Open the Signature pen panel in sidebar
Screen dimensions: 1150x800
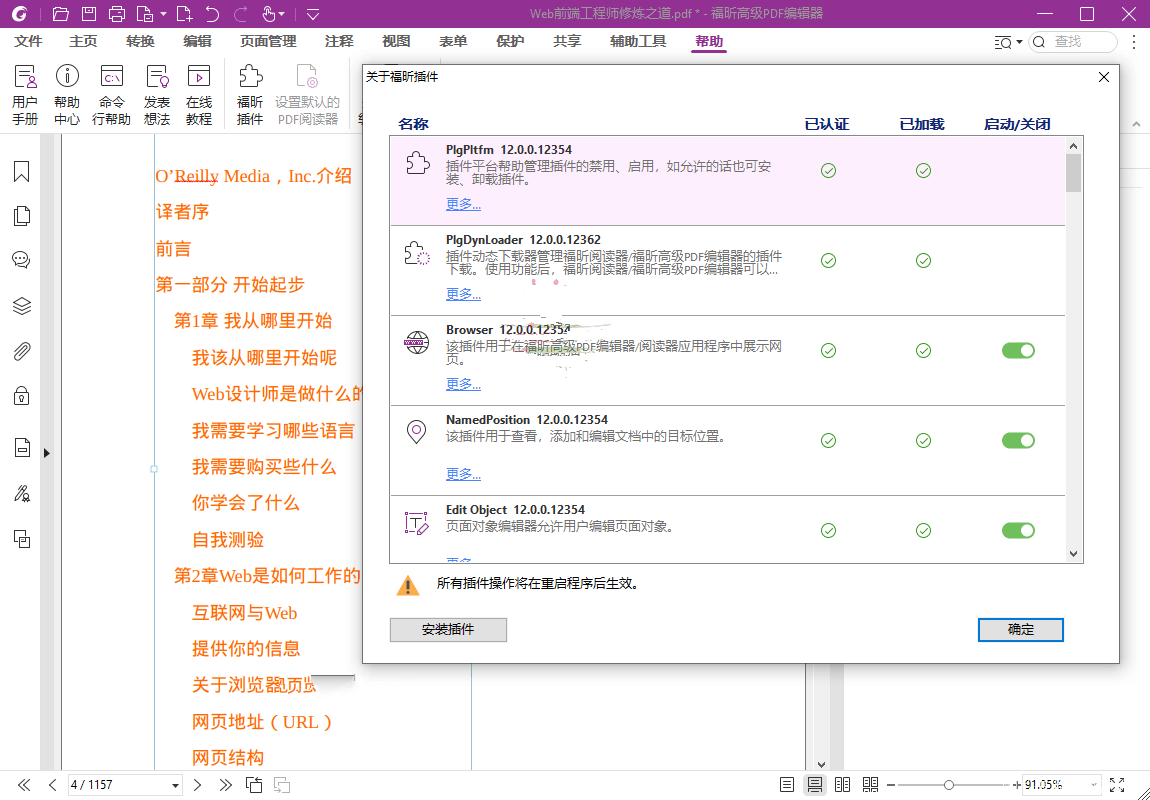pos(22,493)
